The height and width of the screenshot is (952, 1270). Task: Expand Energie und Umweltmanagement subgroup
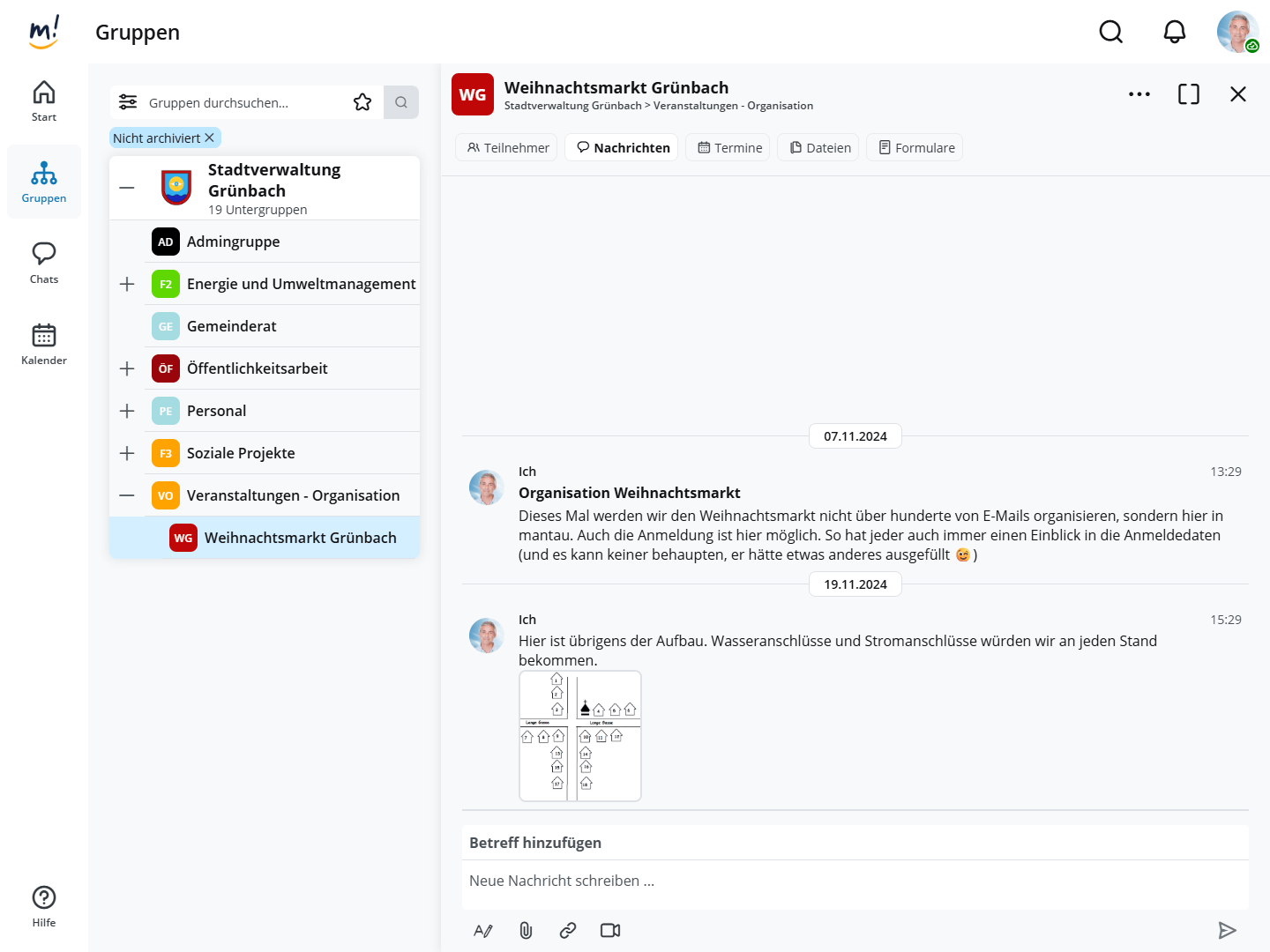coord(127,284)
